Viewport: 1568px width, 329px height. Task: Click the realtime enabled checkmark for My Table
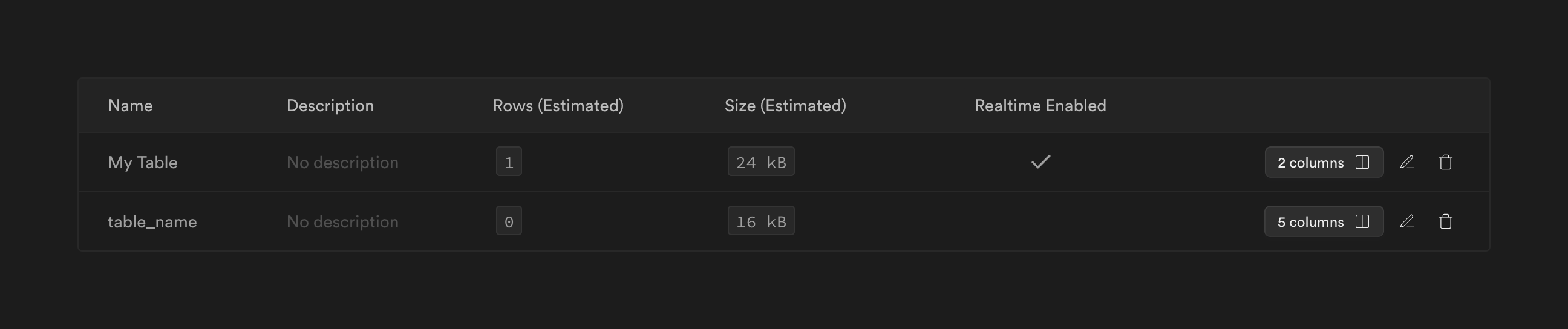[1041, 161]
